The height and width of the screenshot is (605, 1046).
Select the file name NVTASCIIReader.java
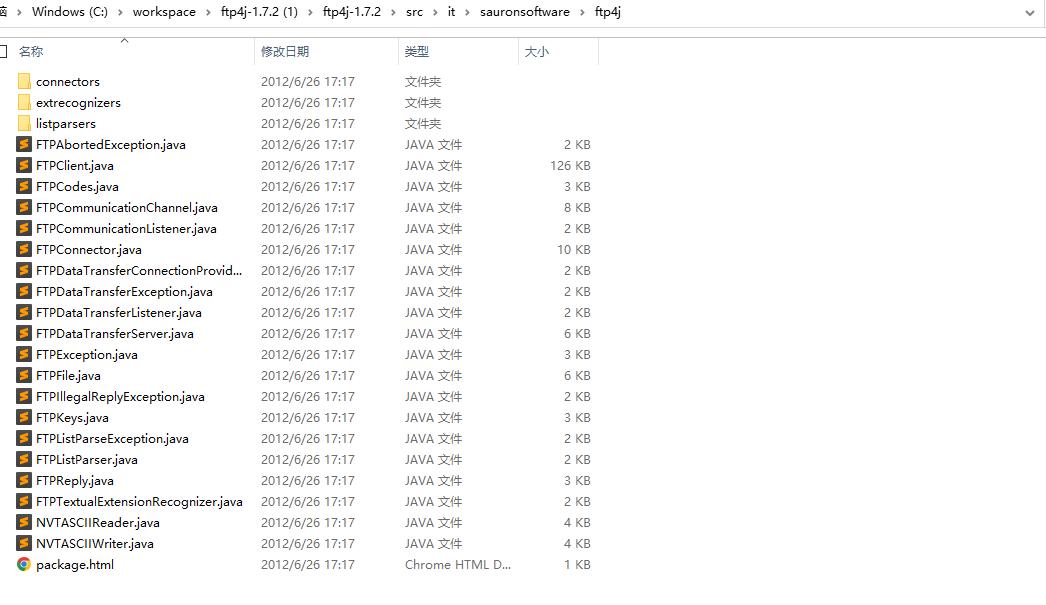coord(97,522)
